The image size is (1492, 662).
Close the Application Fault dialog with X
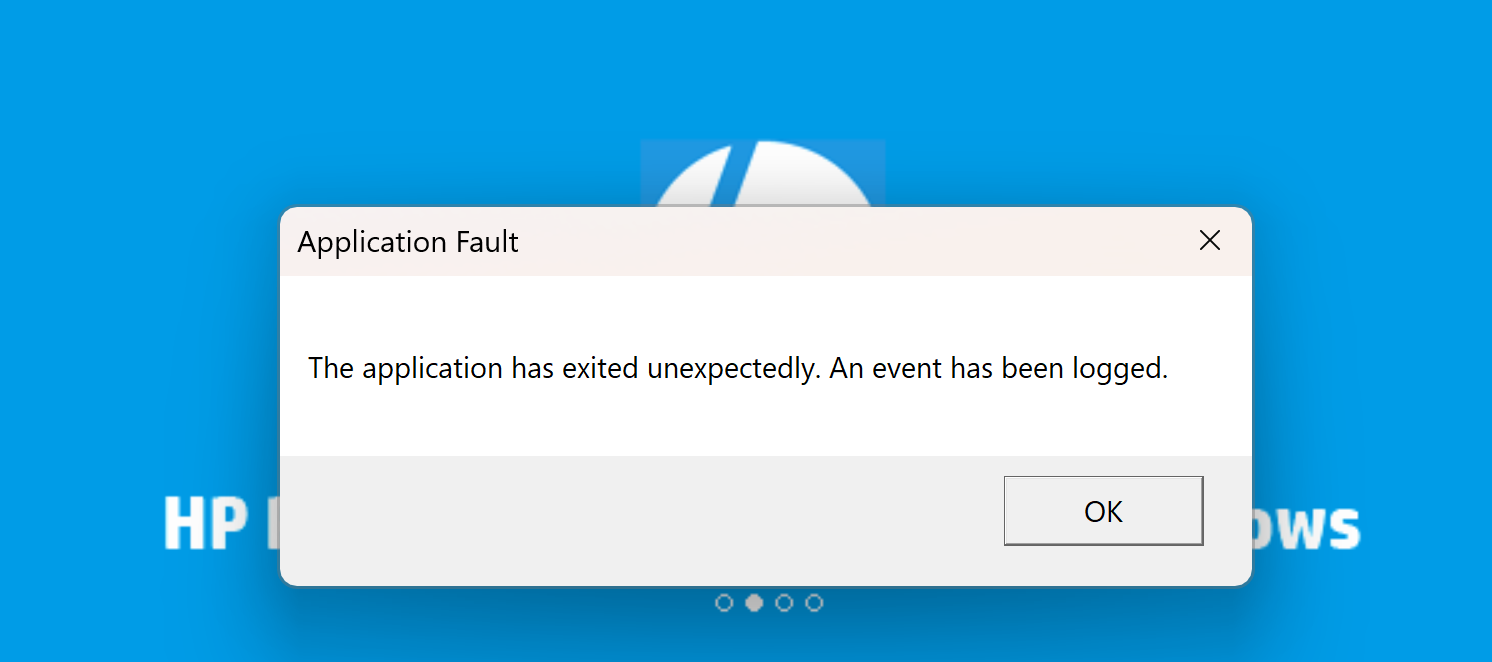1210,241
